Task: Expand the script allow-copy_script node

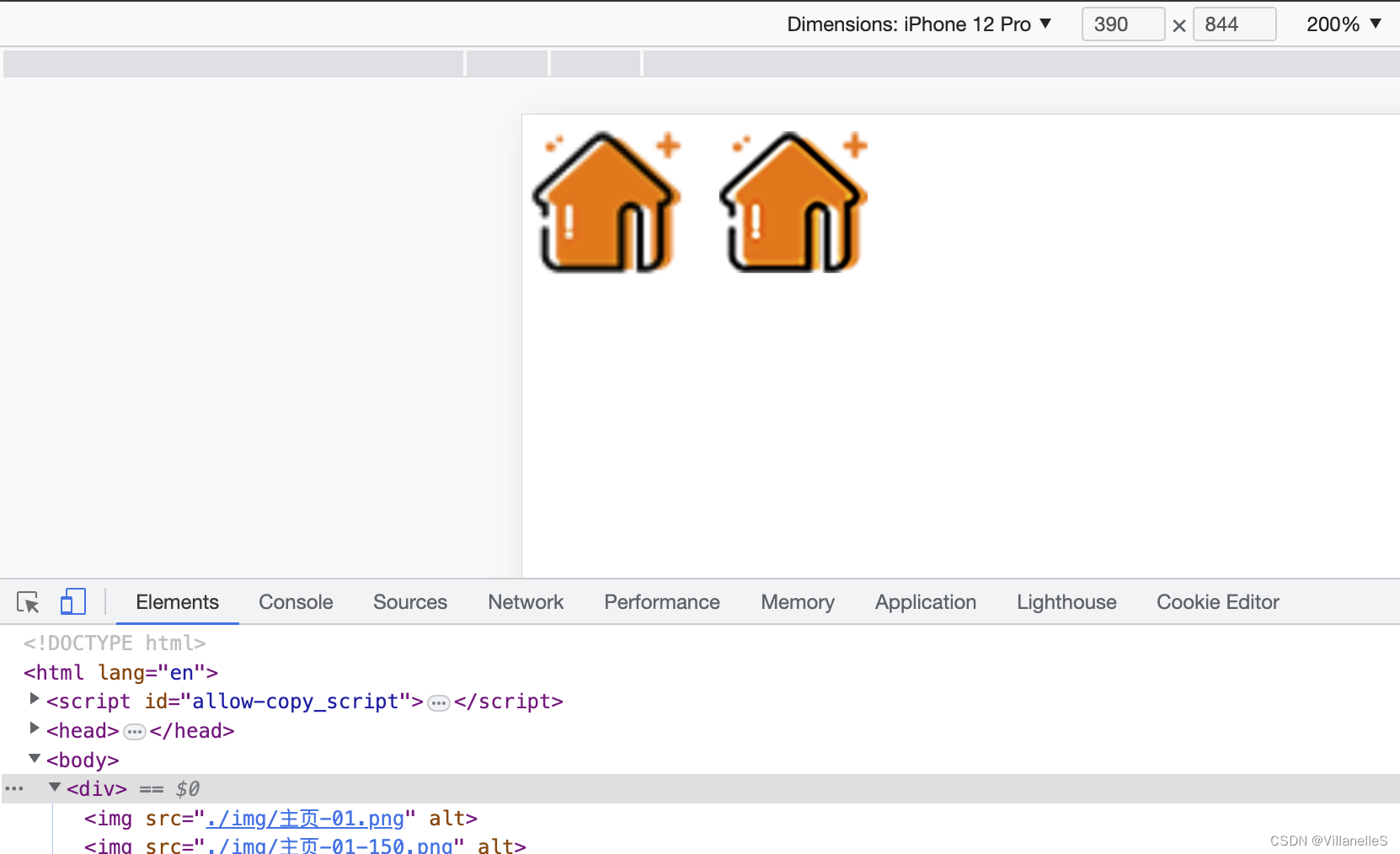Action: [35, 699]
